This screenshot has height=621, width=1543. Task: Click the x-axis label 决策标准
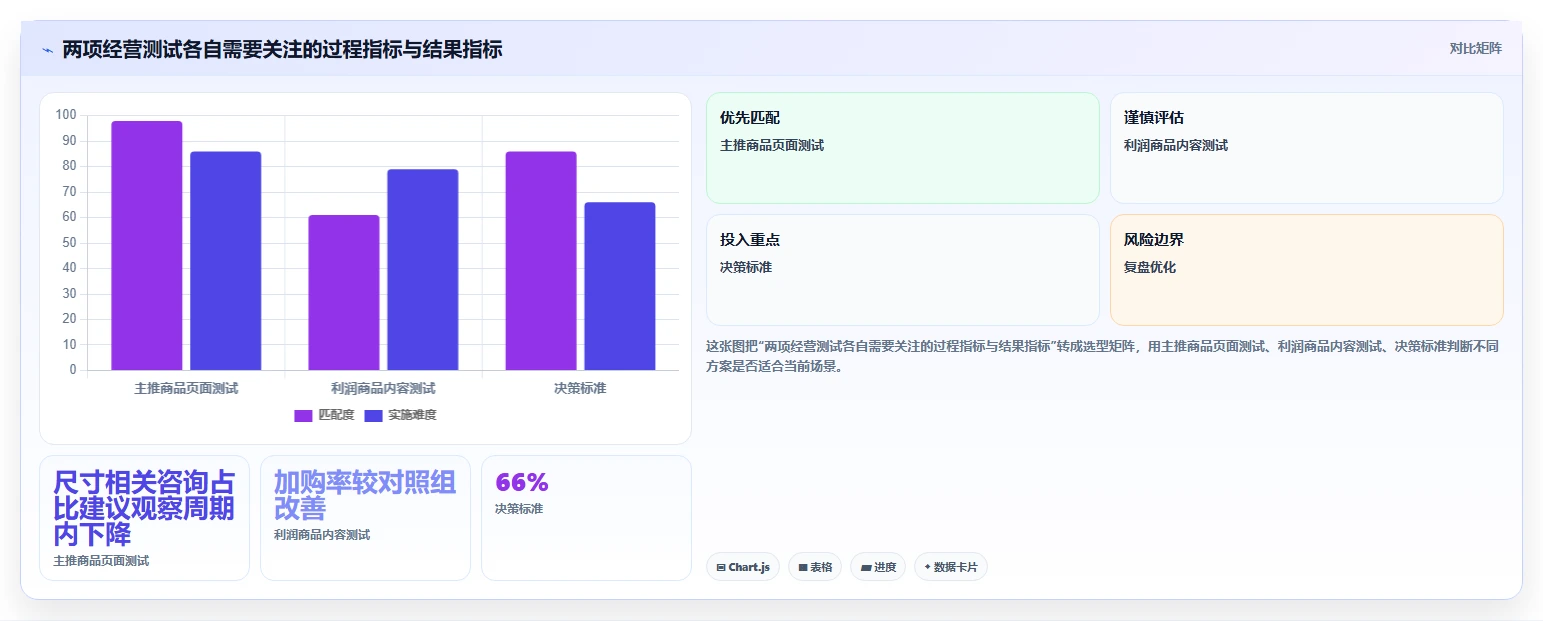(x=580, y=388)
